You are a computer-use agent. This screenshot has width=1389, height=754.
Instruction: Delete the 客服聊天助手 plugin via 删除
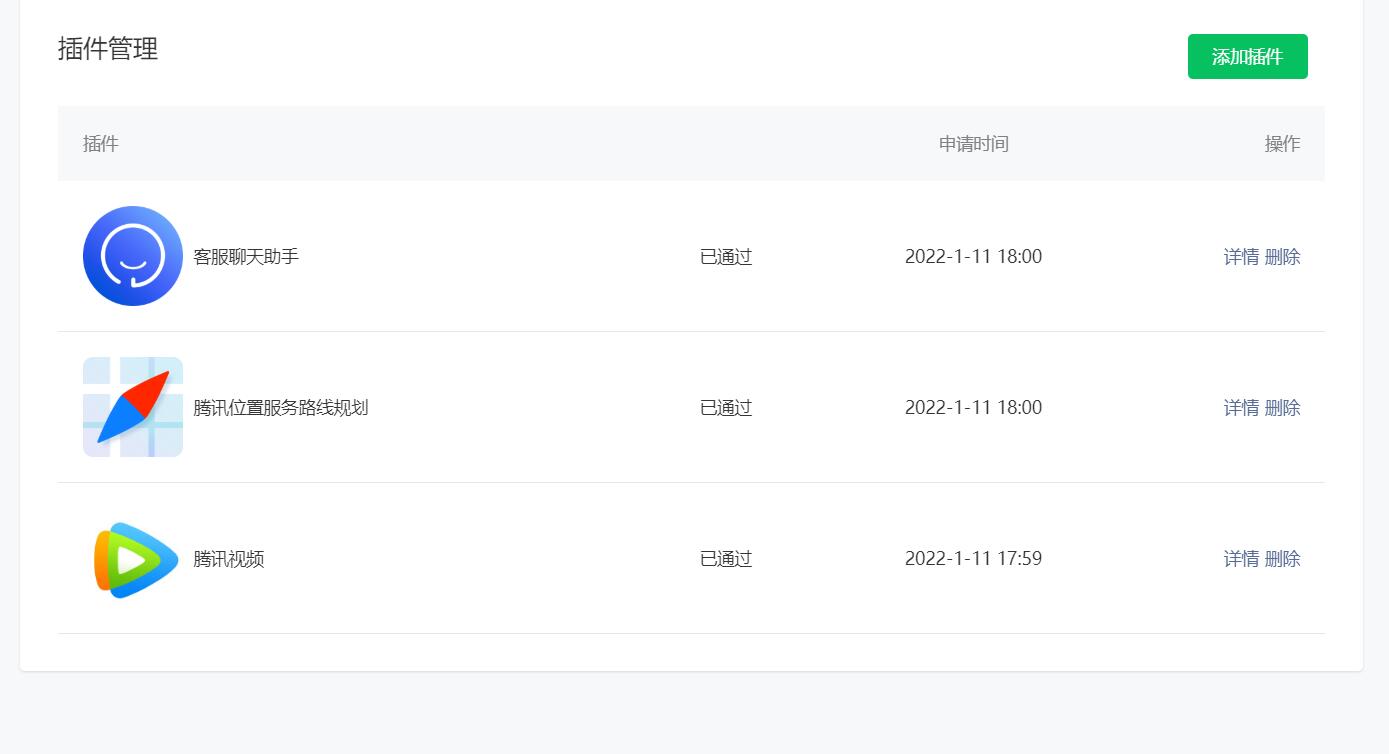coord(1283,257)
